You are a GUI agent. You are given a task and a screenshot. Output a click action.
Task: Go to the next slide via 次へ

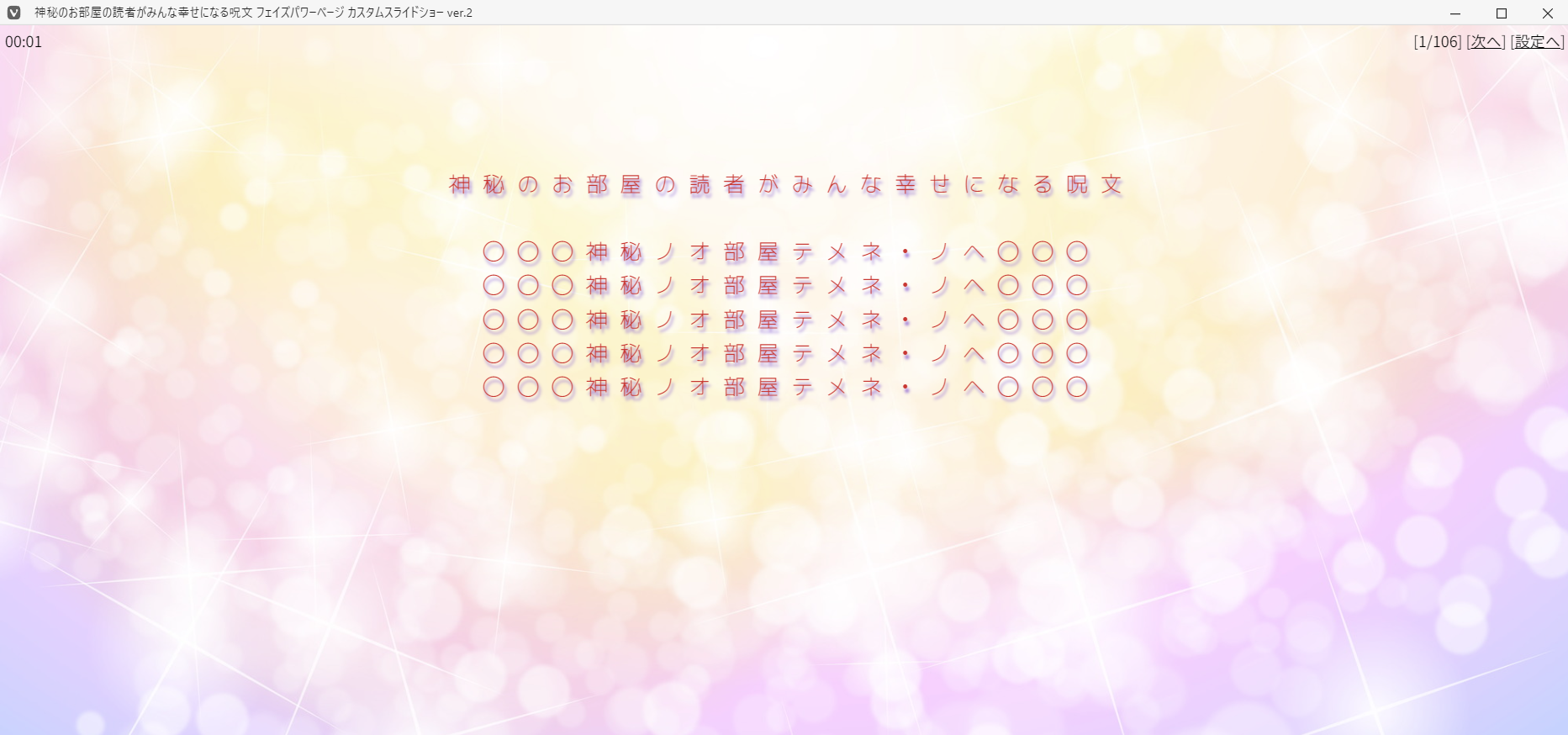pyautogui.click(x=1486, y=42)
